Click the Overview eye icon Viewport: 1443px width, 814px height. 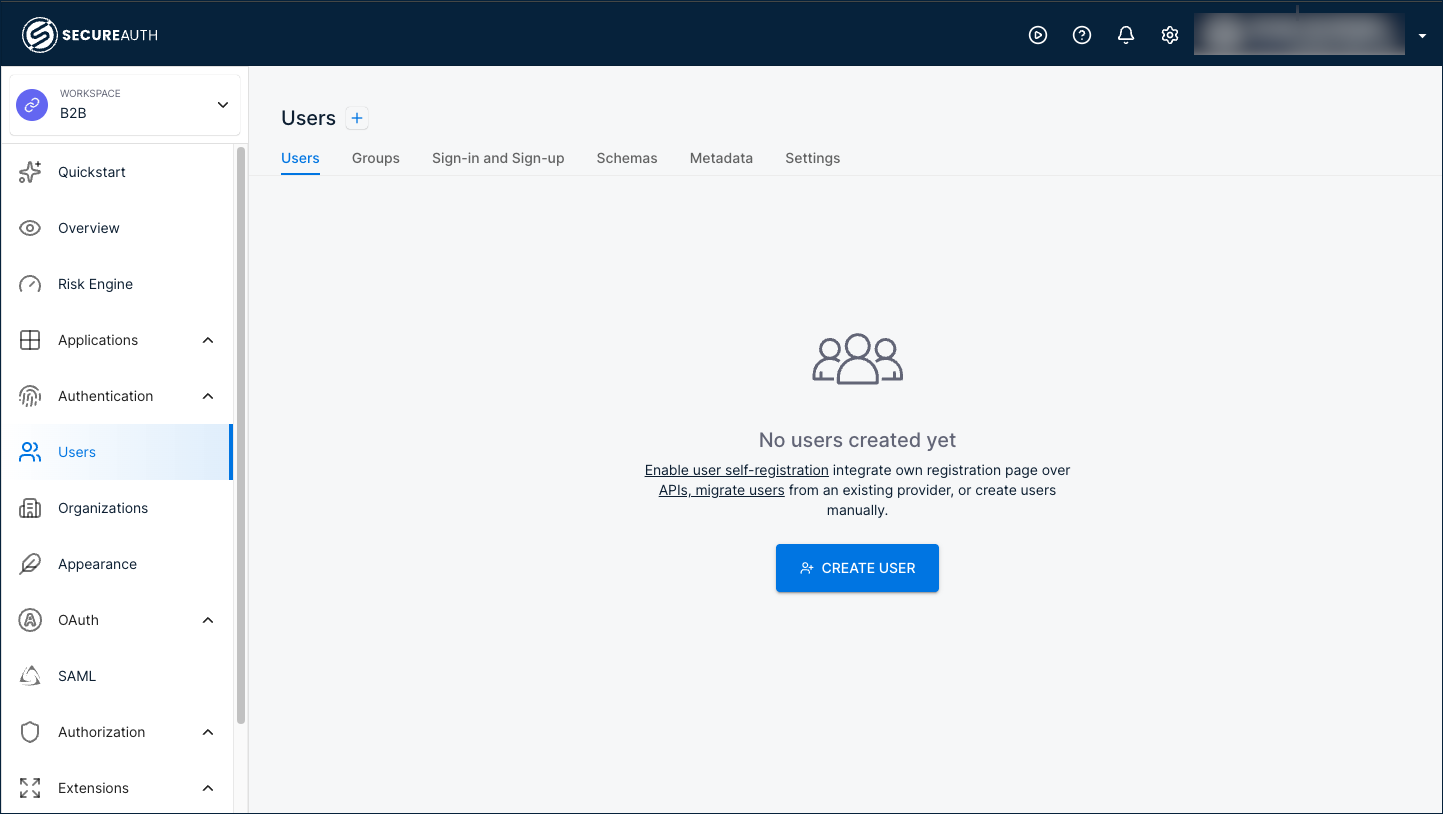click(30, 228)
